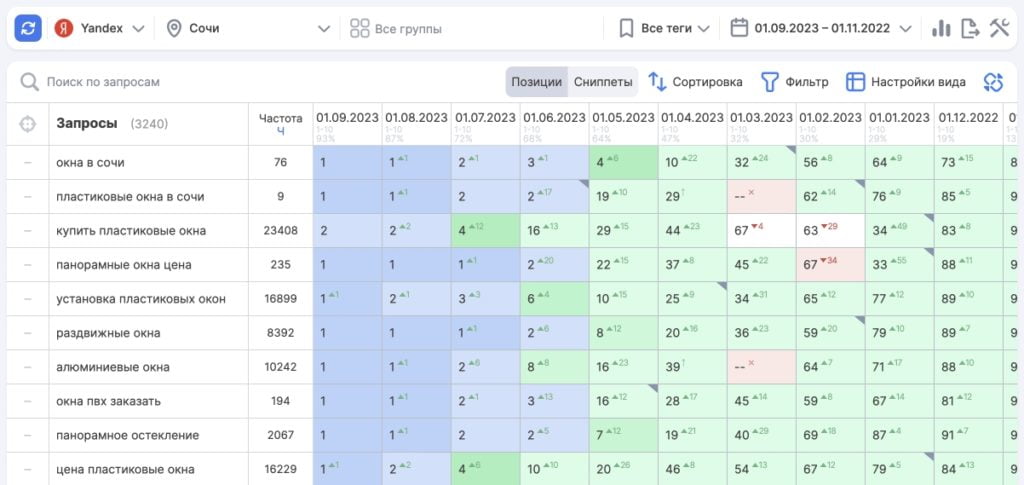This screenshot has height=485, width=1024.
Task: Click the target icon in table header
Action: pos(27,124)
